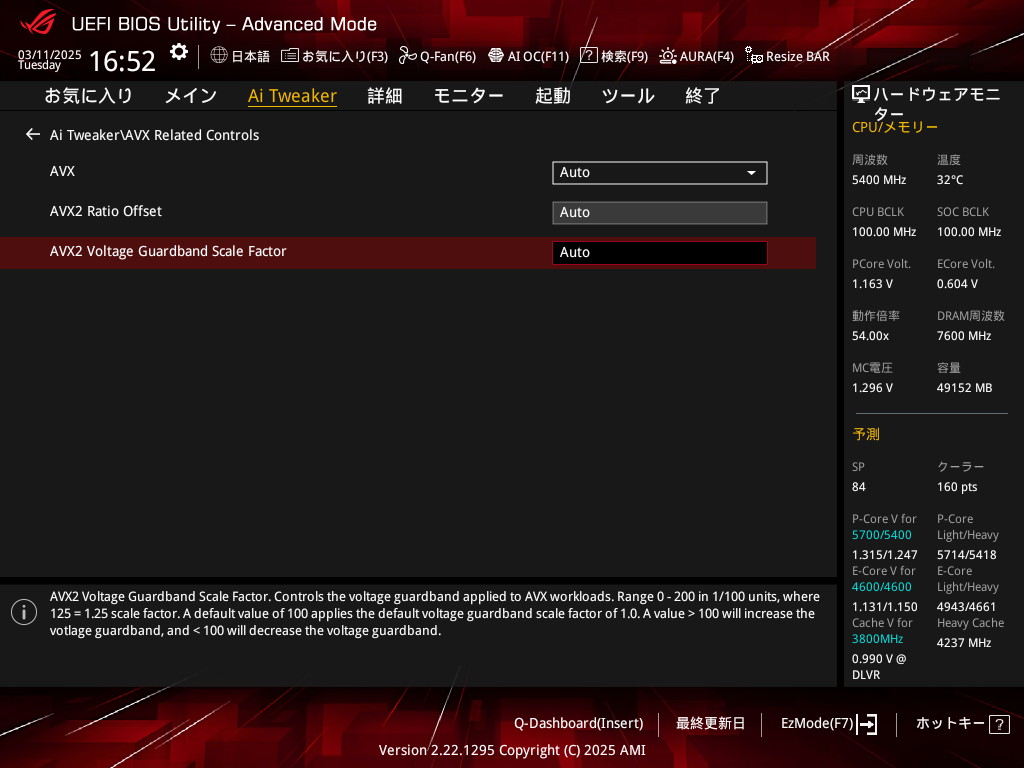The height and width of the screenshot is (768, 1024).
Task: Select AVX2 Voltage Guardband Scale Factor label
Action: click(x=168, y=251)
